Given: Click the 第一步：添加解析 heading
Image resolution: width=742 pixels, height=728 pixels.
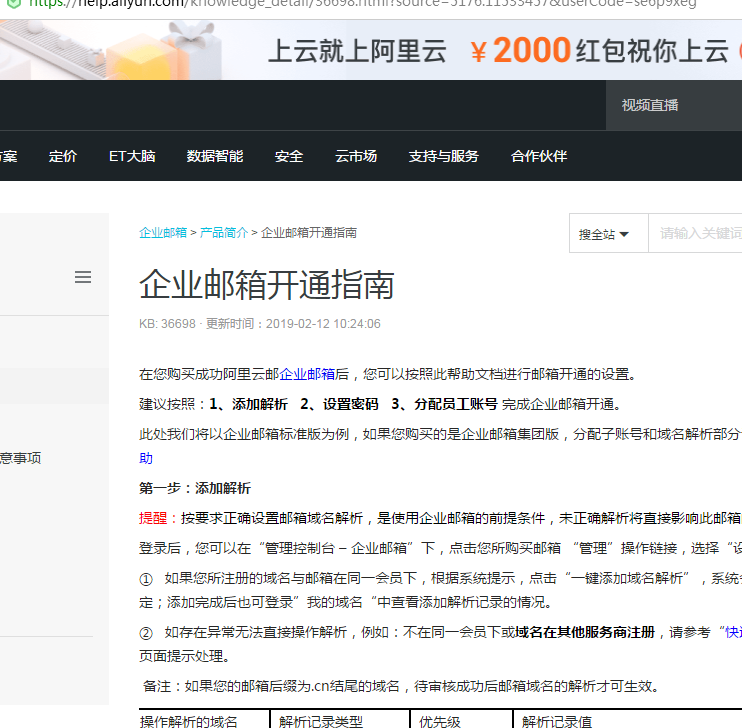Looking at the screenshot, I should point(195,488).
